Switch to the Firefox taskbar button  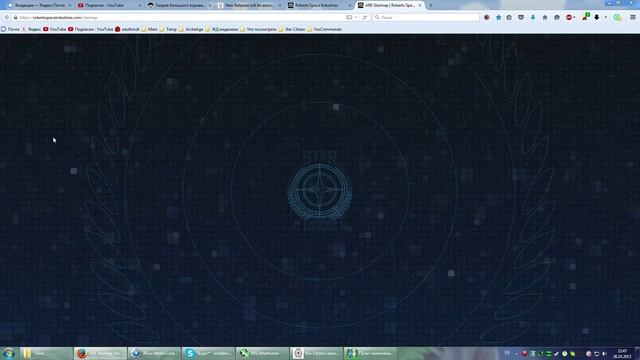point(100,353)
